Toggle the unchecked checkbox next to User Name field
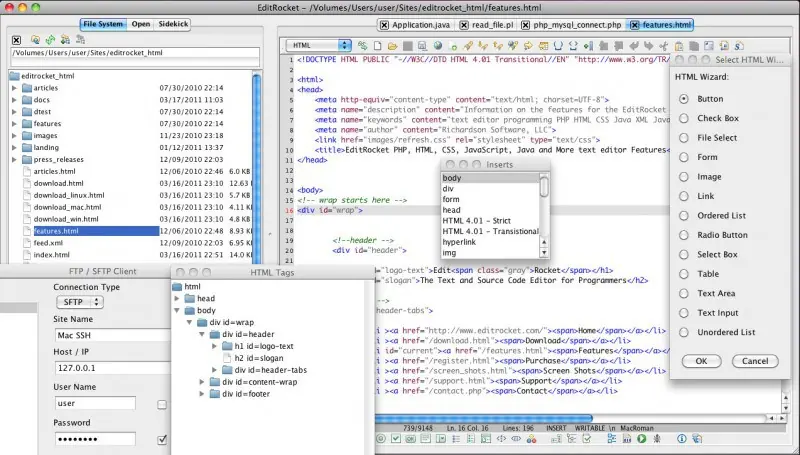Image resolution: width=800 pixels, height=455 pixels. tap(162, 405)
